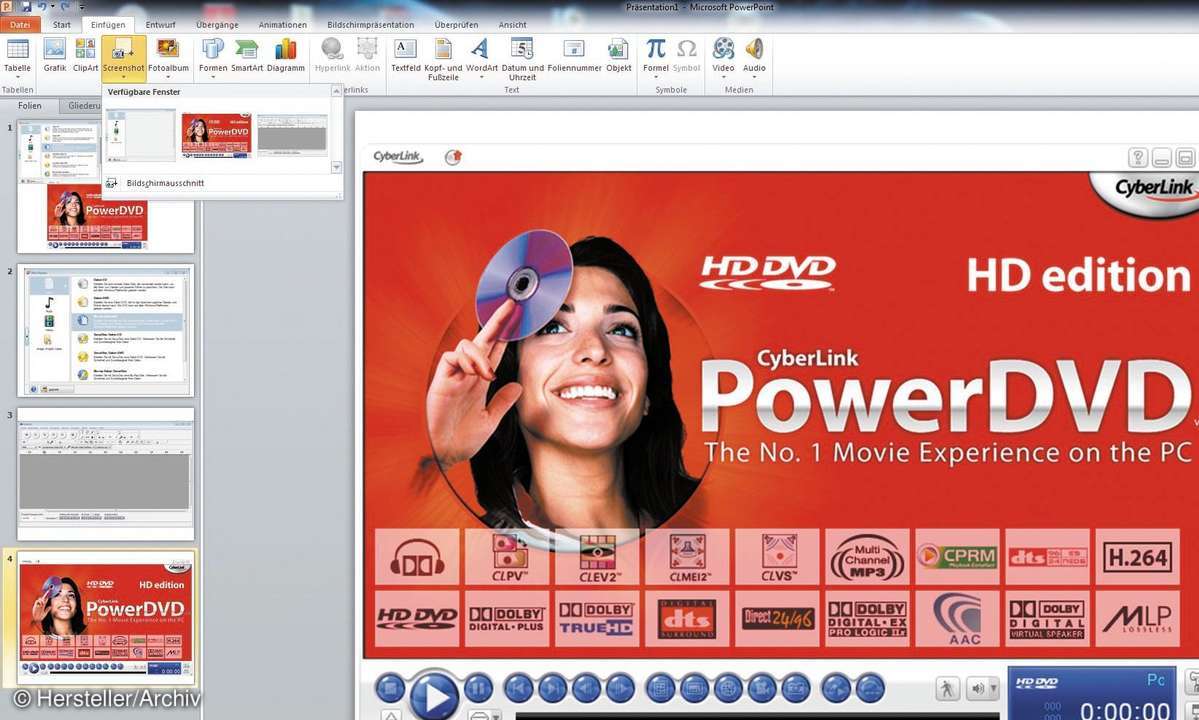This screenshot has width=1199, height=720.
Task: Open the WordArt styles dropdown
Action: coord(481,59)
